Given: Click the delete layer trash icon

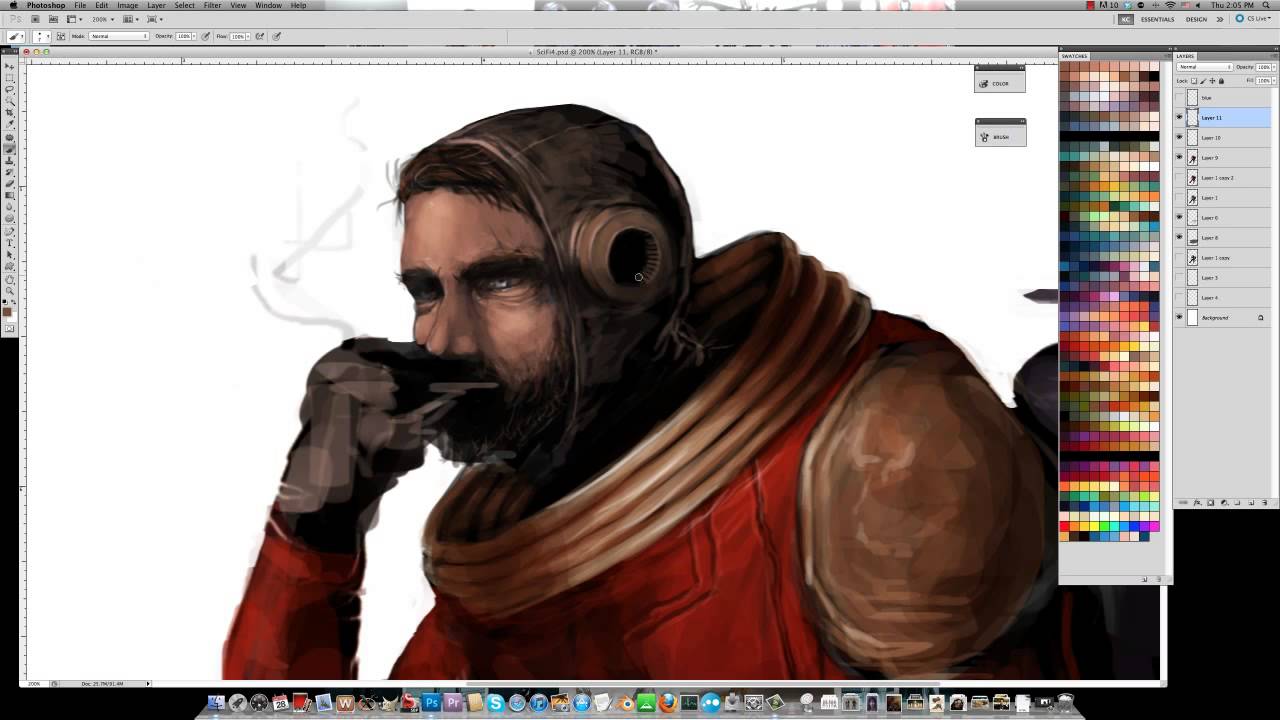Looking at the screenshot, I should tap(1265, 502).
